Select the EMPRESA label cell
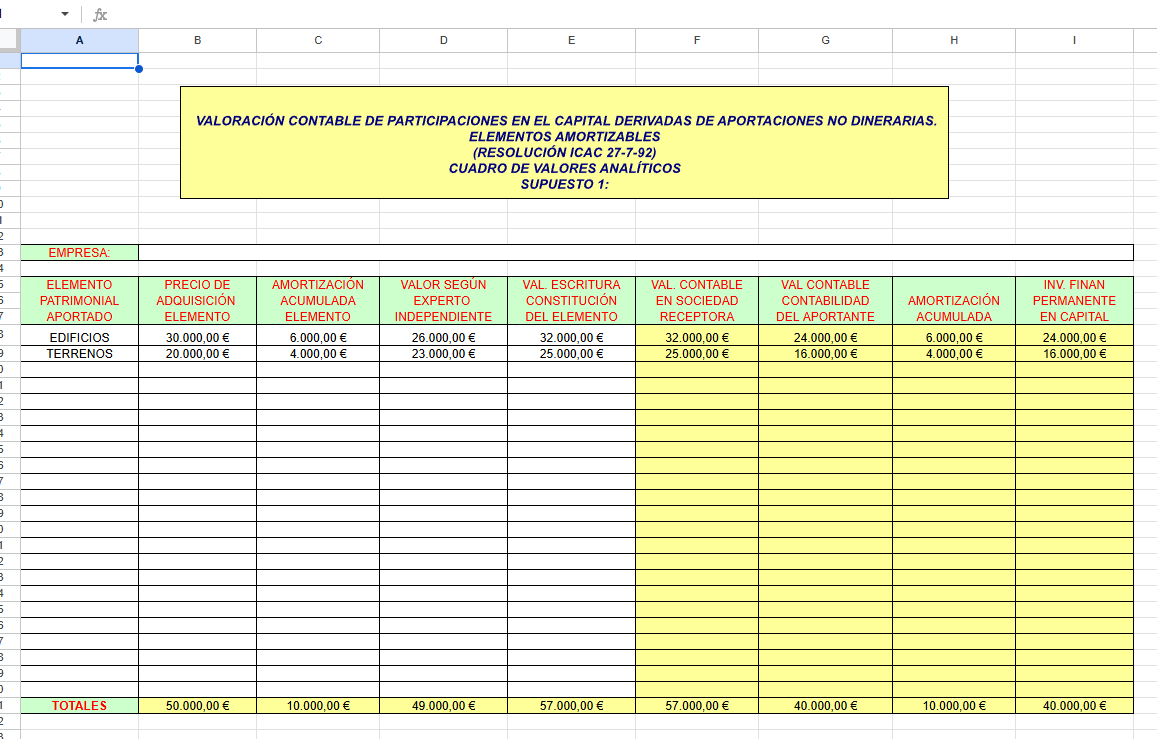This screenshot has height=739, width=1157. pos(79,253)
